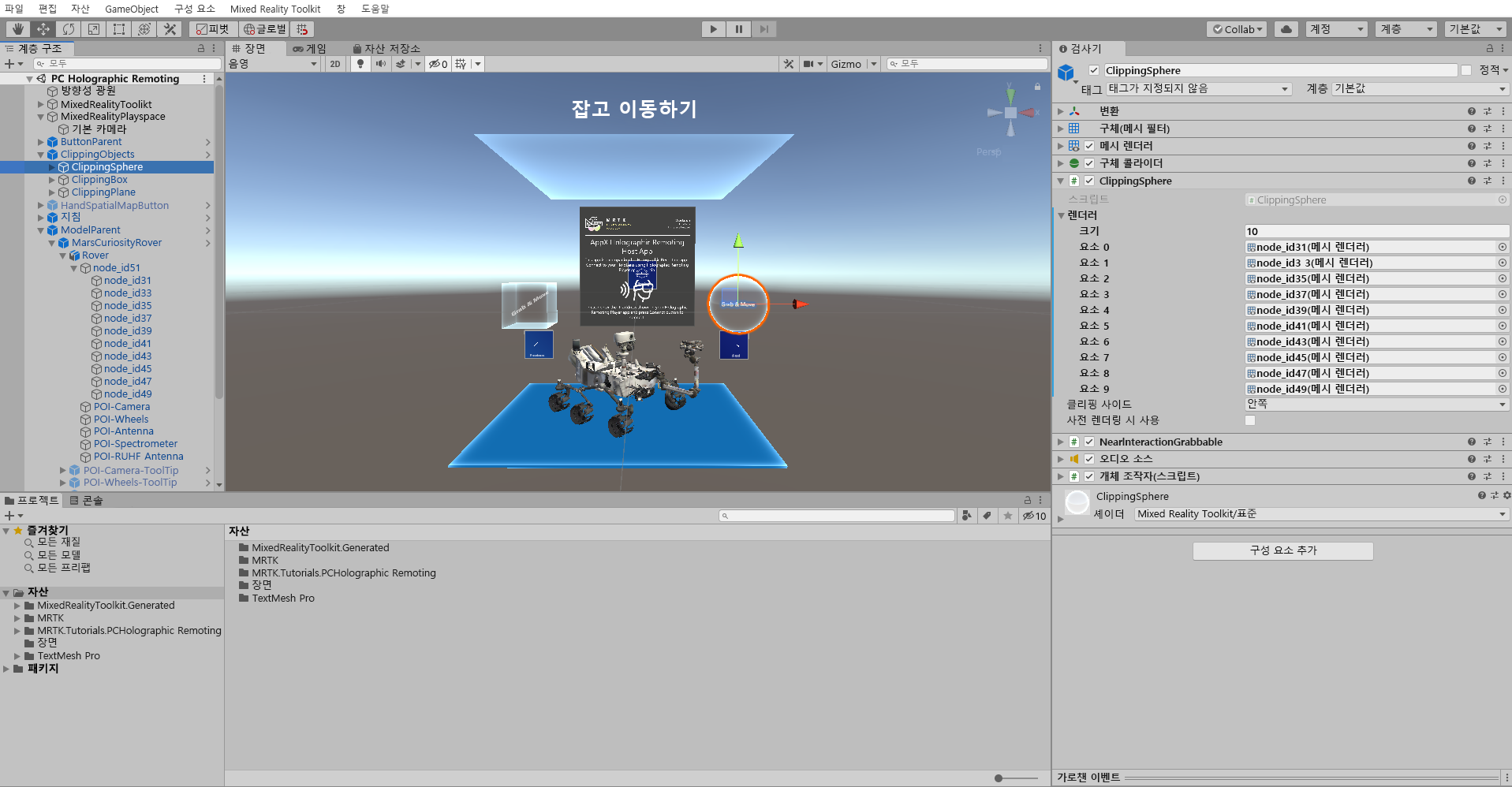Select the Move tool
The image size is (1512, 787).
point(43,29)
